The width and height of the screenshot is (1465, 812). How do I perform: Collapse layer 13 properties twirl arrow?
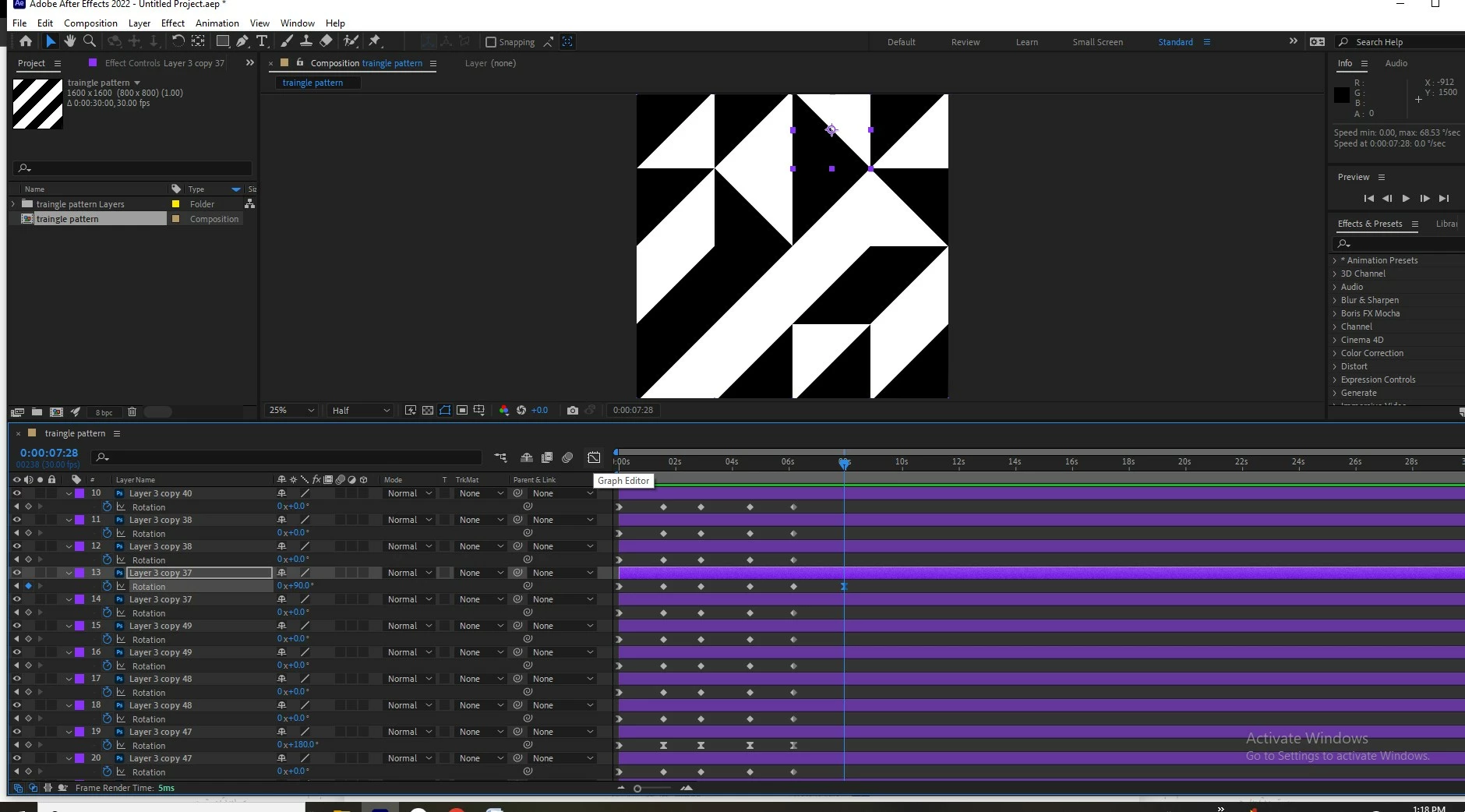(69, 573)
